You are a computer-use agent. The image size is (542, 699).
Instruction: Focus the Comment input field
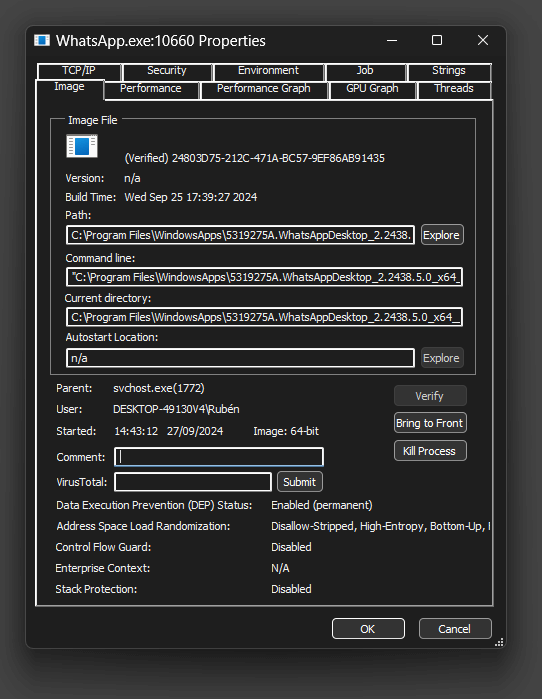pos(219,457)
